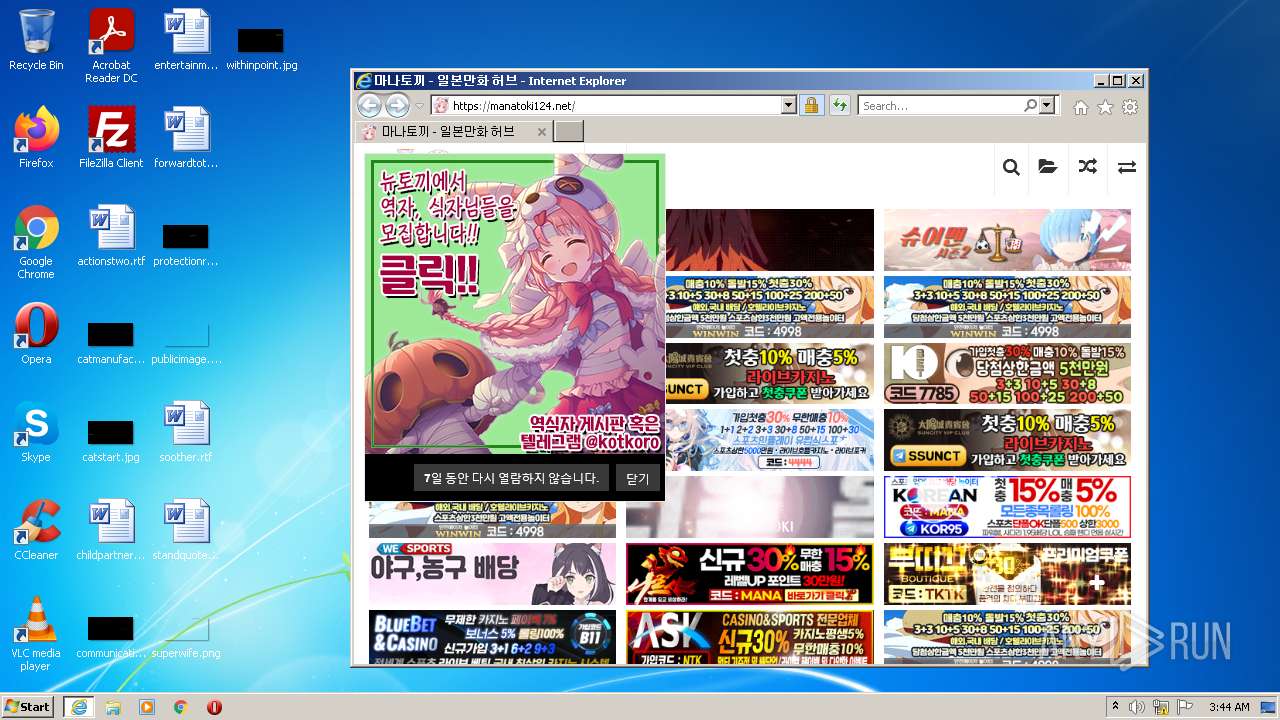Open the IE Tools gear icon
The image size is (1280, 720).
(1130, 107)
